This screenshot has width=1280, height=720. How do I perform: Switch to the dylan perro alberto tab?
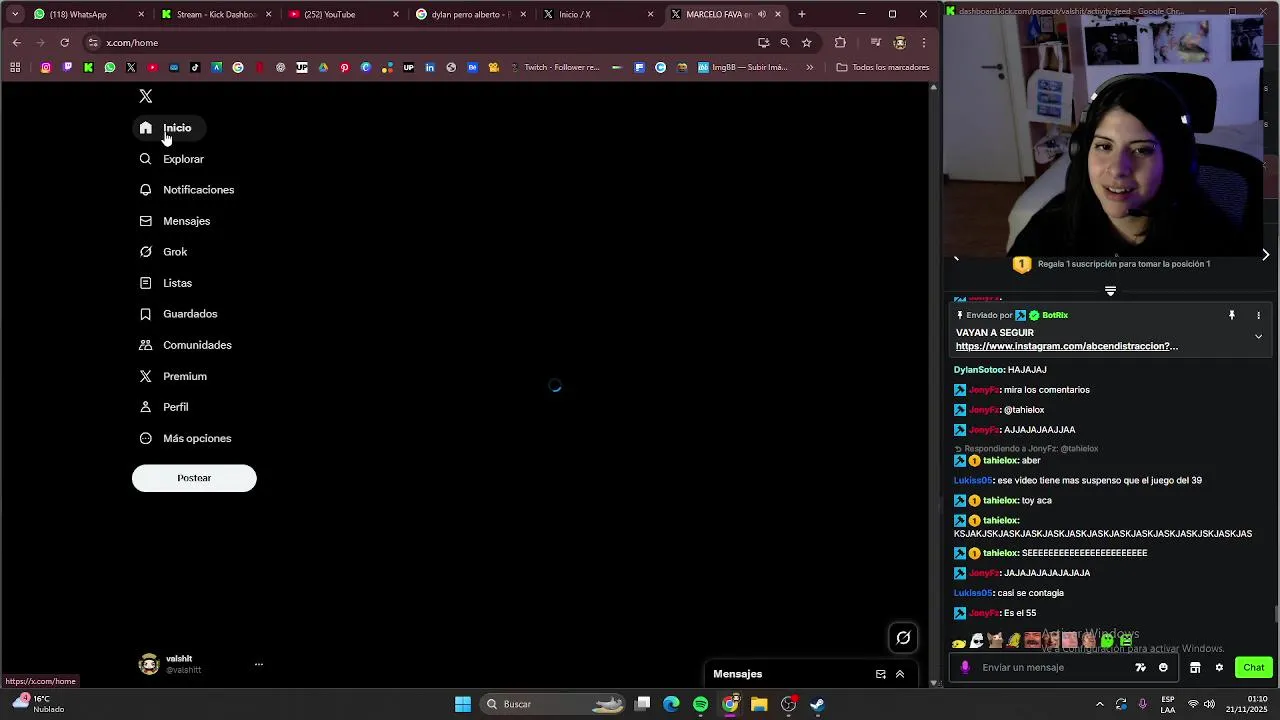tap(470, 14)
